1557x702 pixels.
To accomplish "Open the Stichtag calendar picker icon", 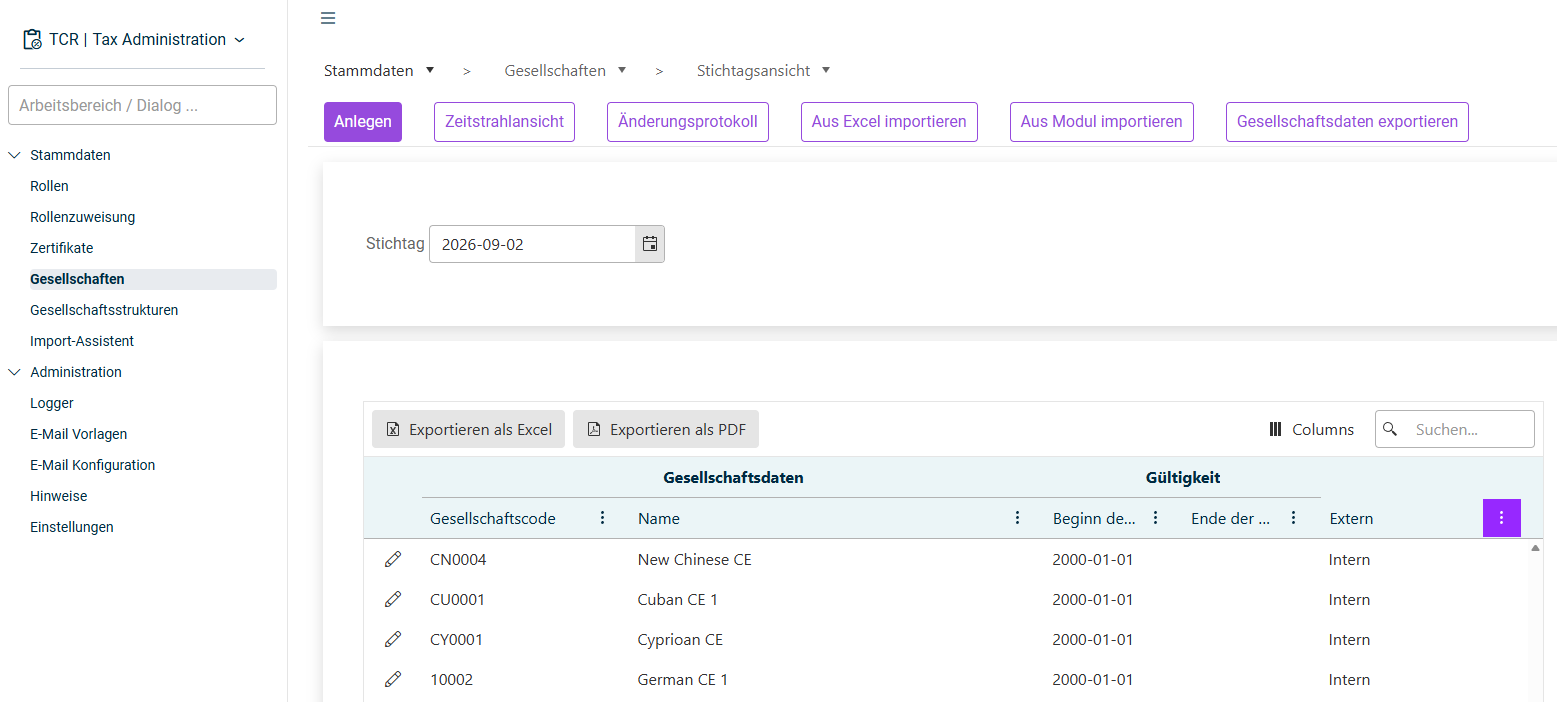I will click(650, 244).
